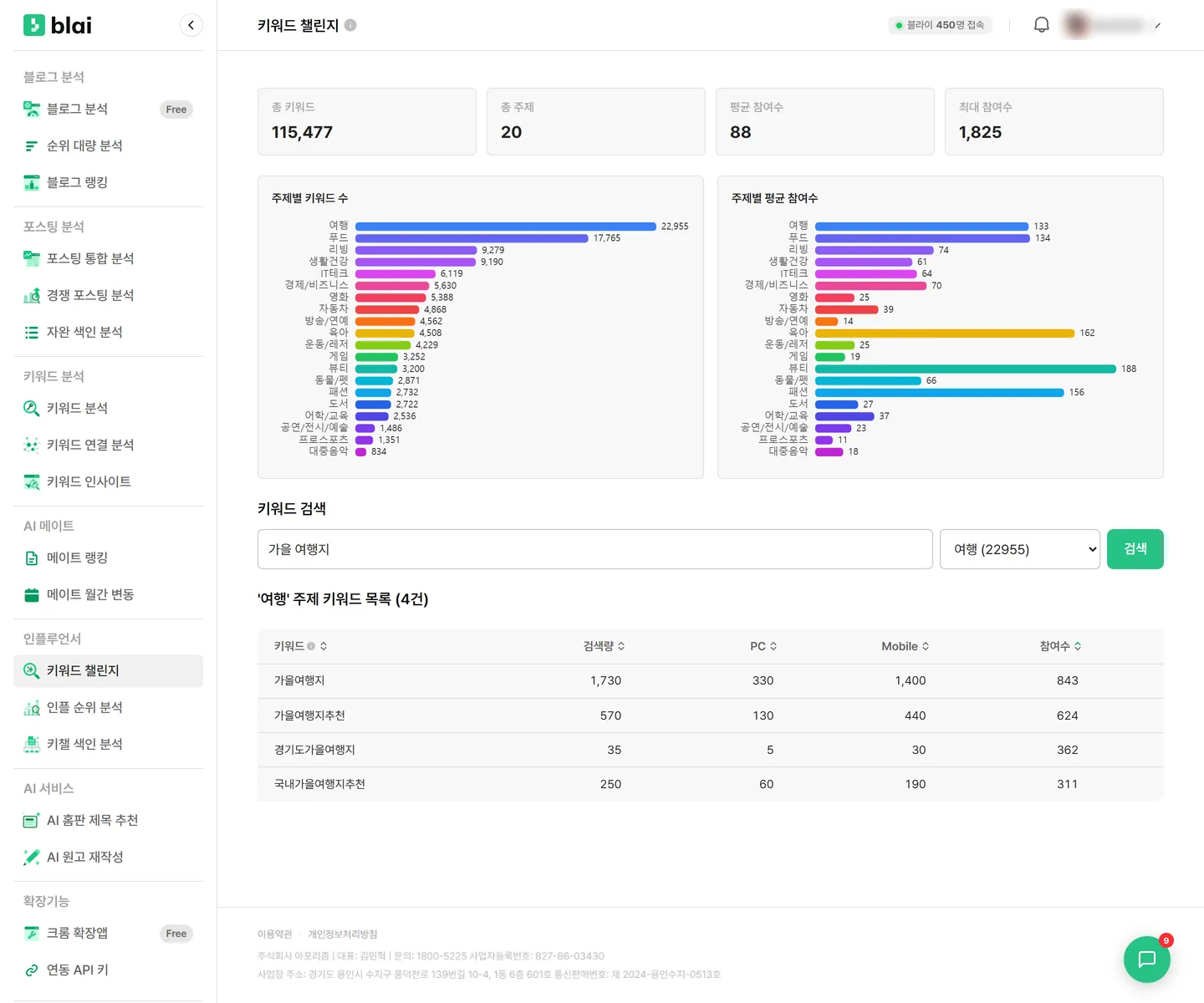Open 블로그 분석 menu item
Viewport: 1204px width, 1003px height.
[x=109, y=109]
